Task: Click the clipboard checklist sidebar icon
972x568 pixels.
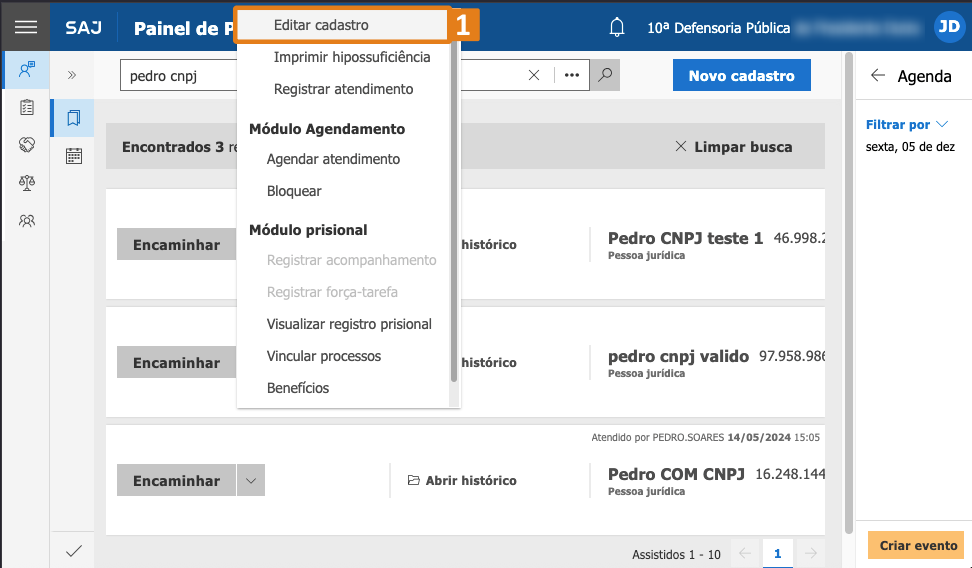Action: click(27, 107)
